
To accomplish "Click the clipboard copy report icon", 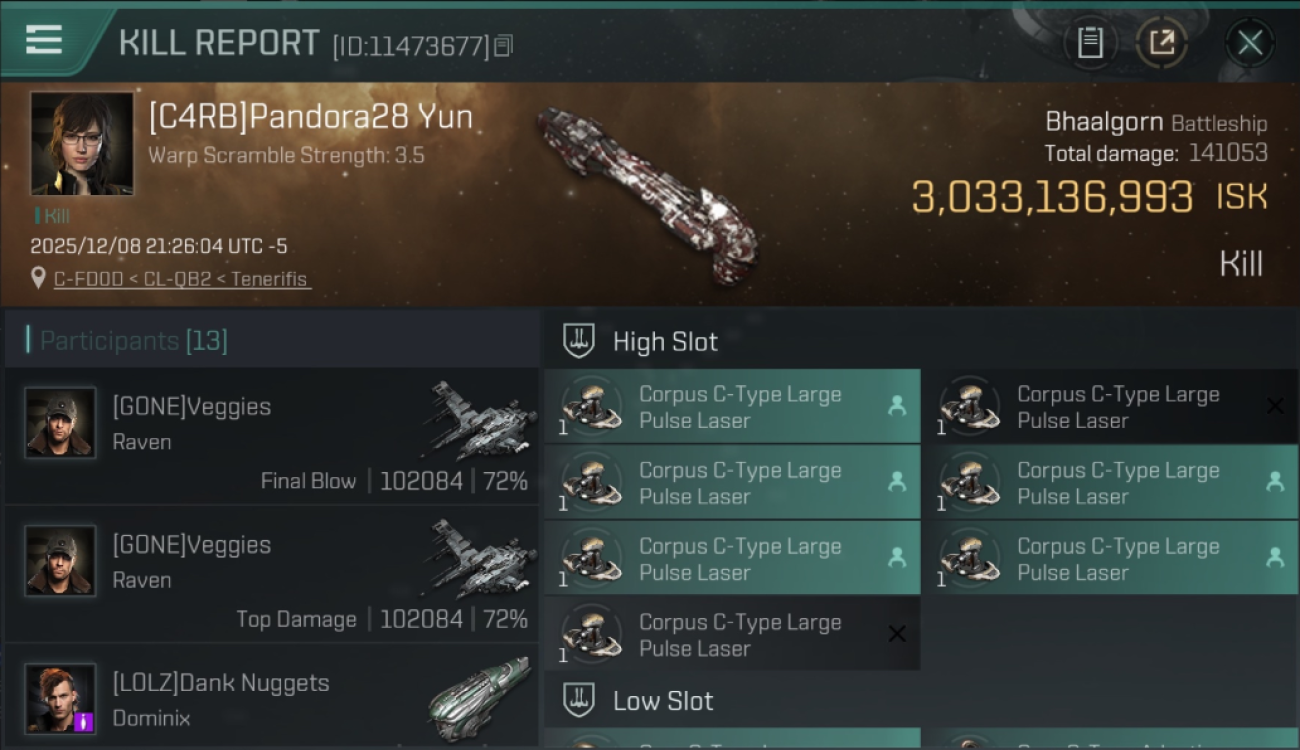I will [1090, 43].
